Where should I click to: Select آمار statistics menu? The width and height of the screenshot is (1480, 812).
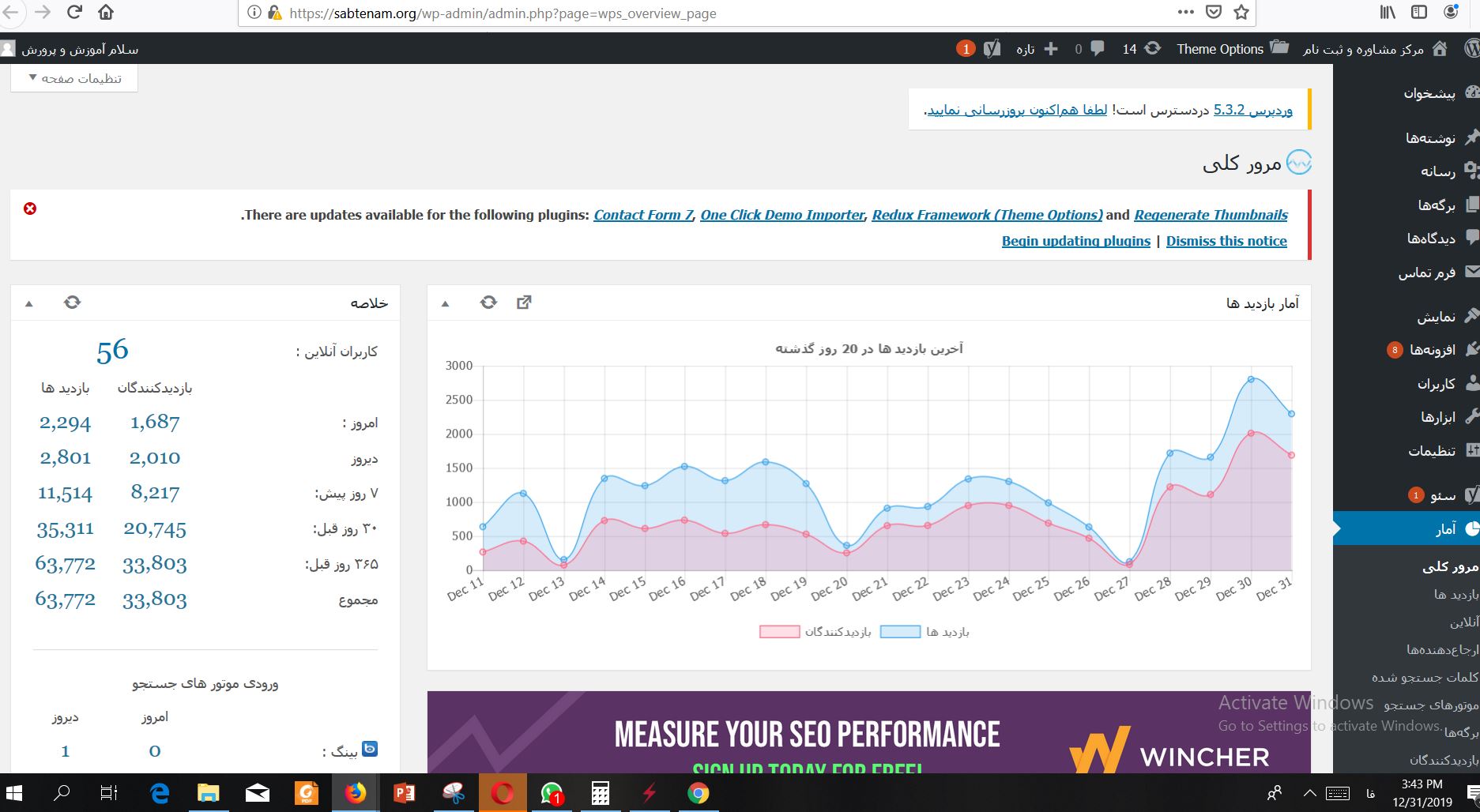[1407, 528]
